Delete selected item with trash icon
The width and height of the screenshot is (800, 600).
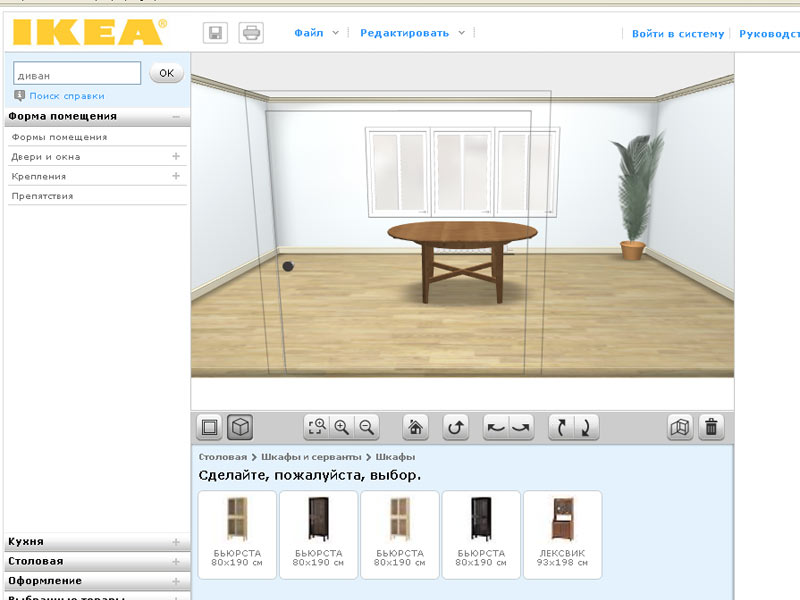(711, 427)
